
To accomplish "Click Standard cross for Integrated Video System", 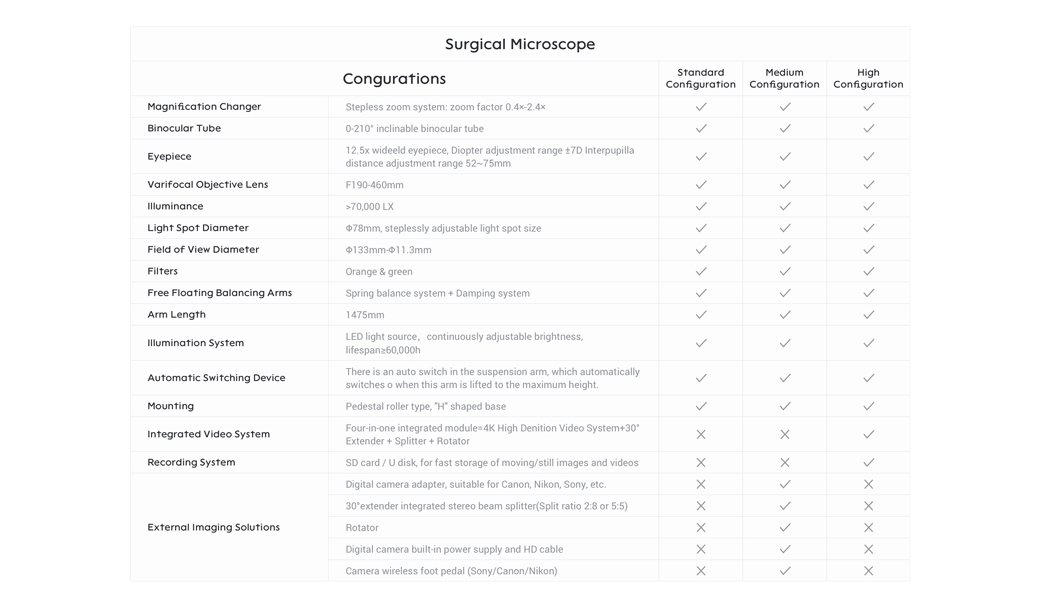I will click(x=700, y=435).
